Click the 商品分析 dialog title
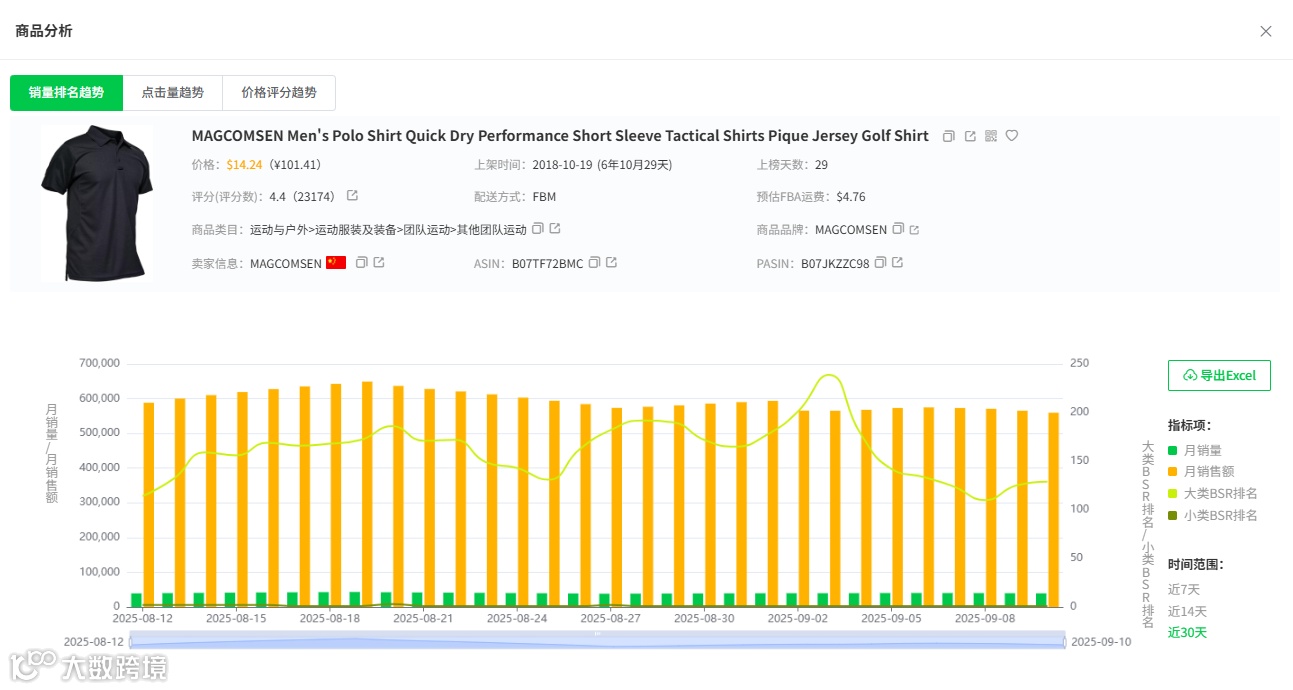 pos(44,31)
